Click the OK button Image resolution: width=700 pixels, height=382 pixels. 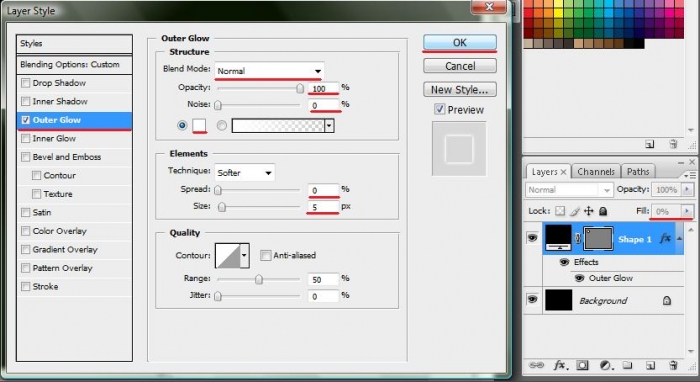[x=460, y=42]
